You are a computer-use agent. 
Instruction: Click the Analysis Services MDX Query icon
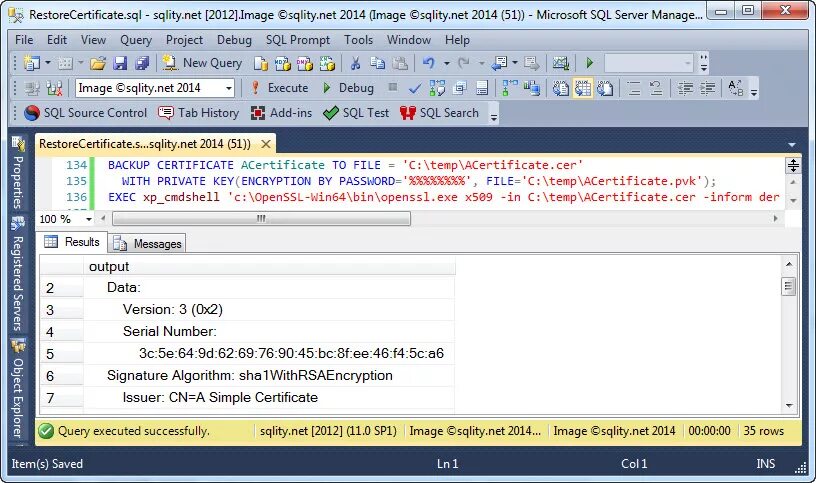283,63
